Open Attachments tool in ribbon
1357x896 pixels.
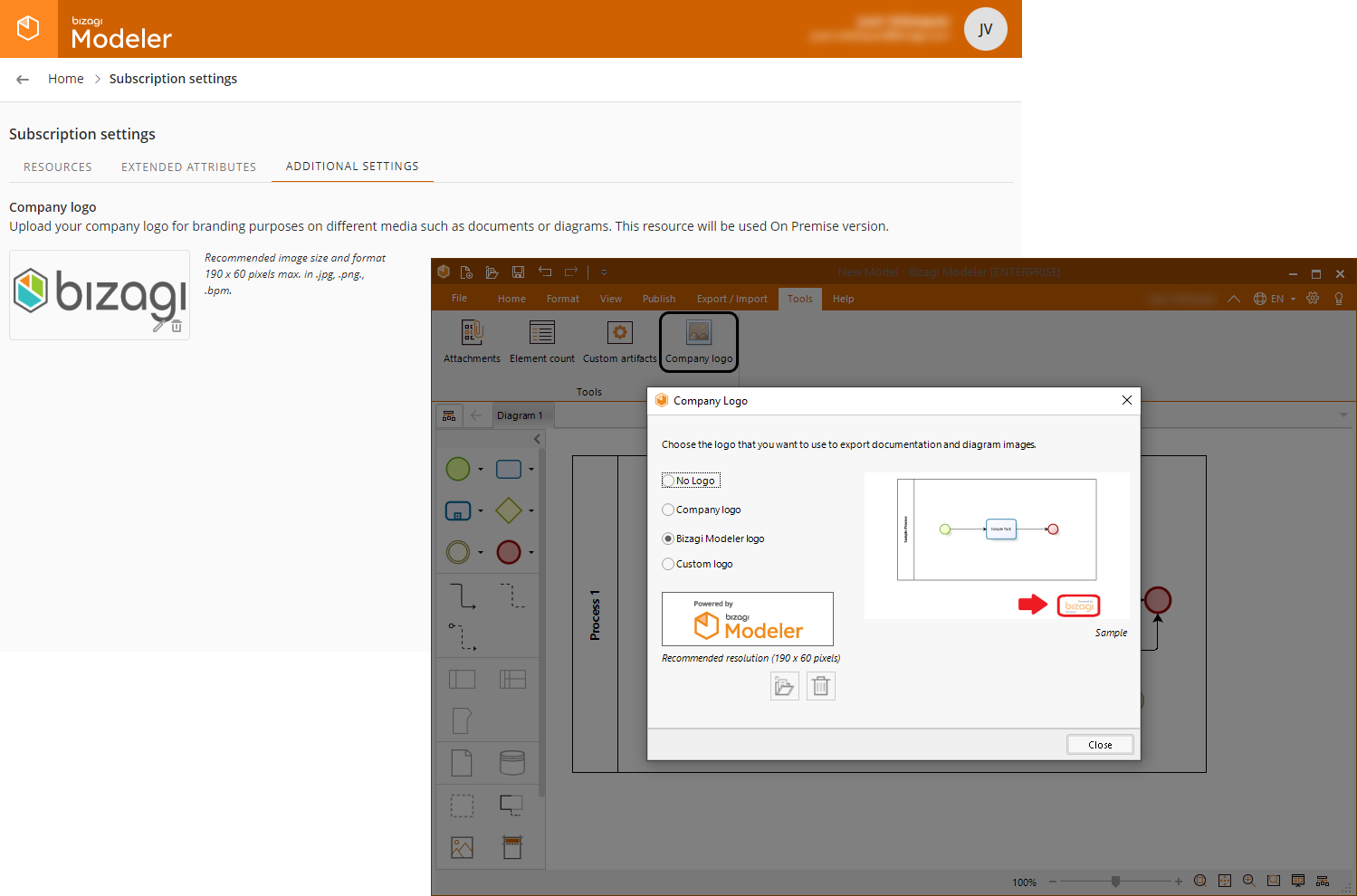coord(472,341)
